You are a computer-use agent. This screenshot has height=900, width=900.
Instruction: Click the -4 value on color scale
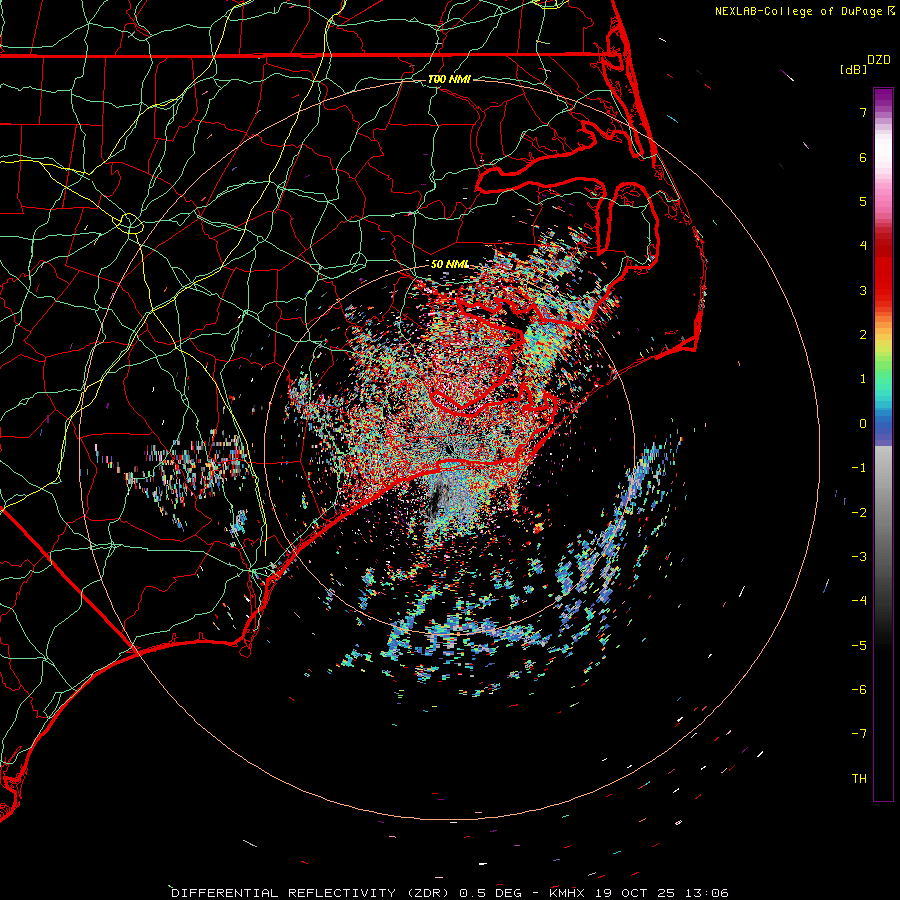pos(859,601)
